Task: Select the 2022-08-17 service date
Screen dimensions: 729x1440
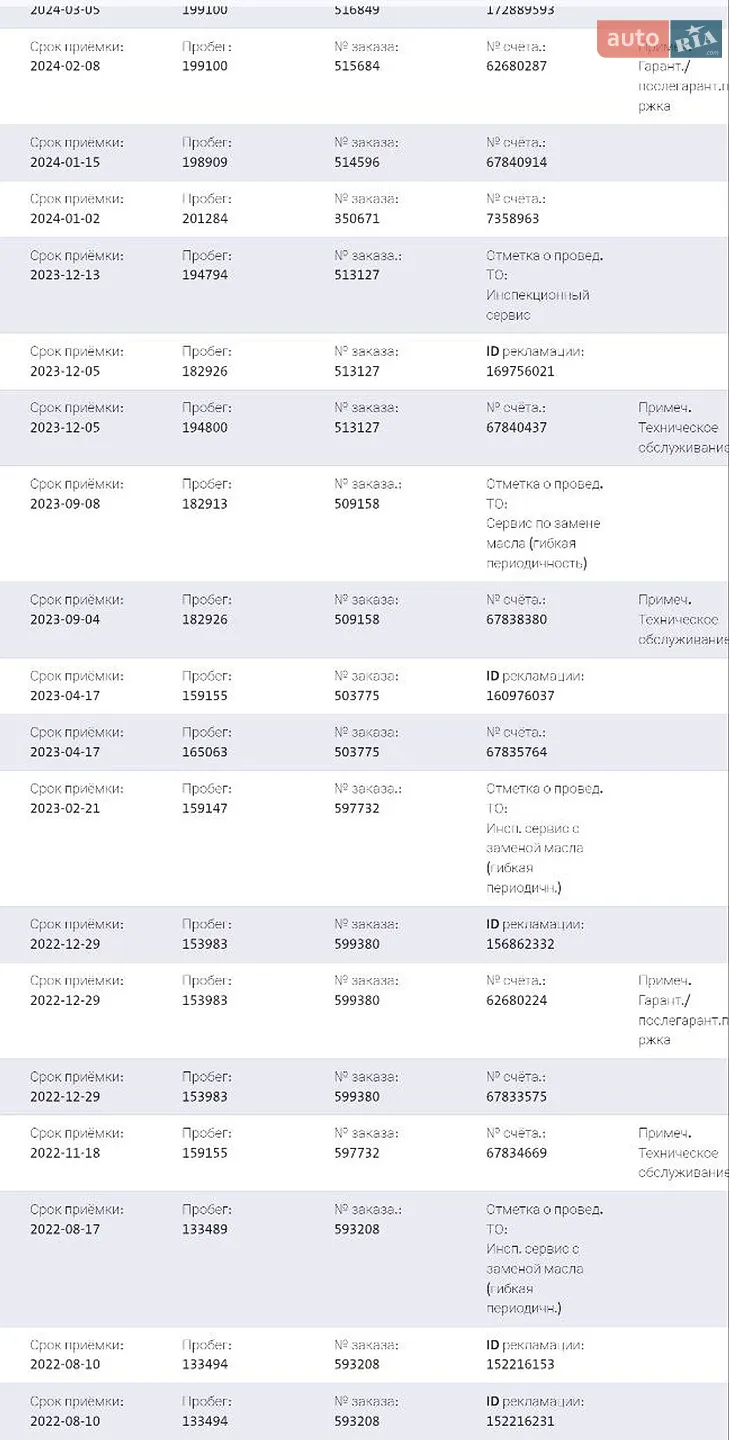Action: pos(65,1229)
